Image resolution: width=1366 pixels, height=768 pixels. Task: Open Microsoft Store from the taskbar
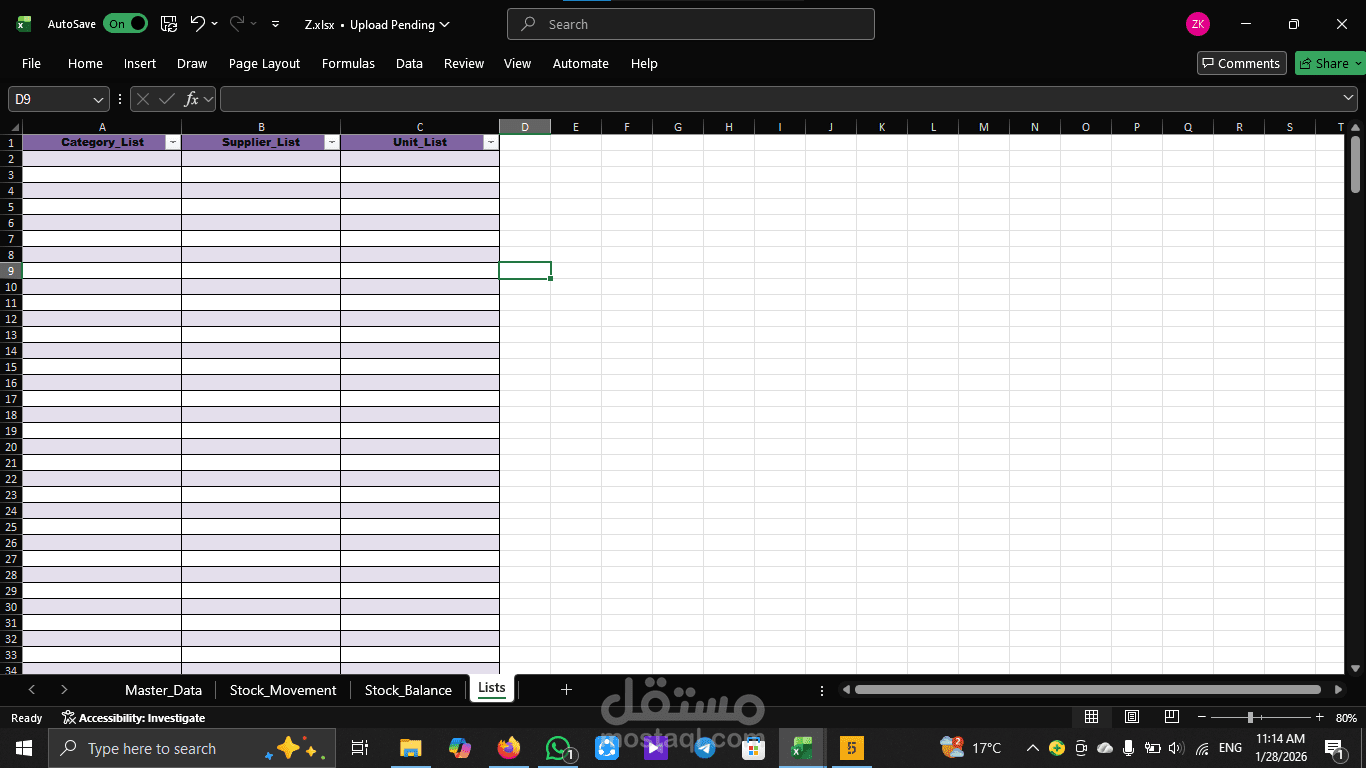(753, 748)
